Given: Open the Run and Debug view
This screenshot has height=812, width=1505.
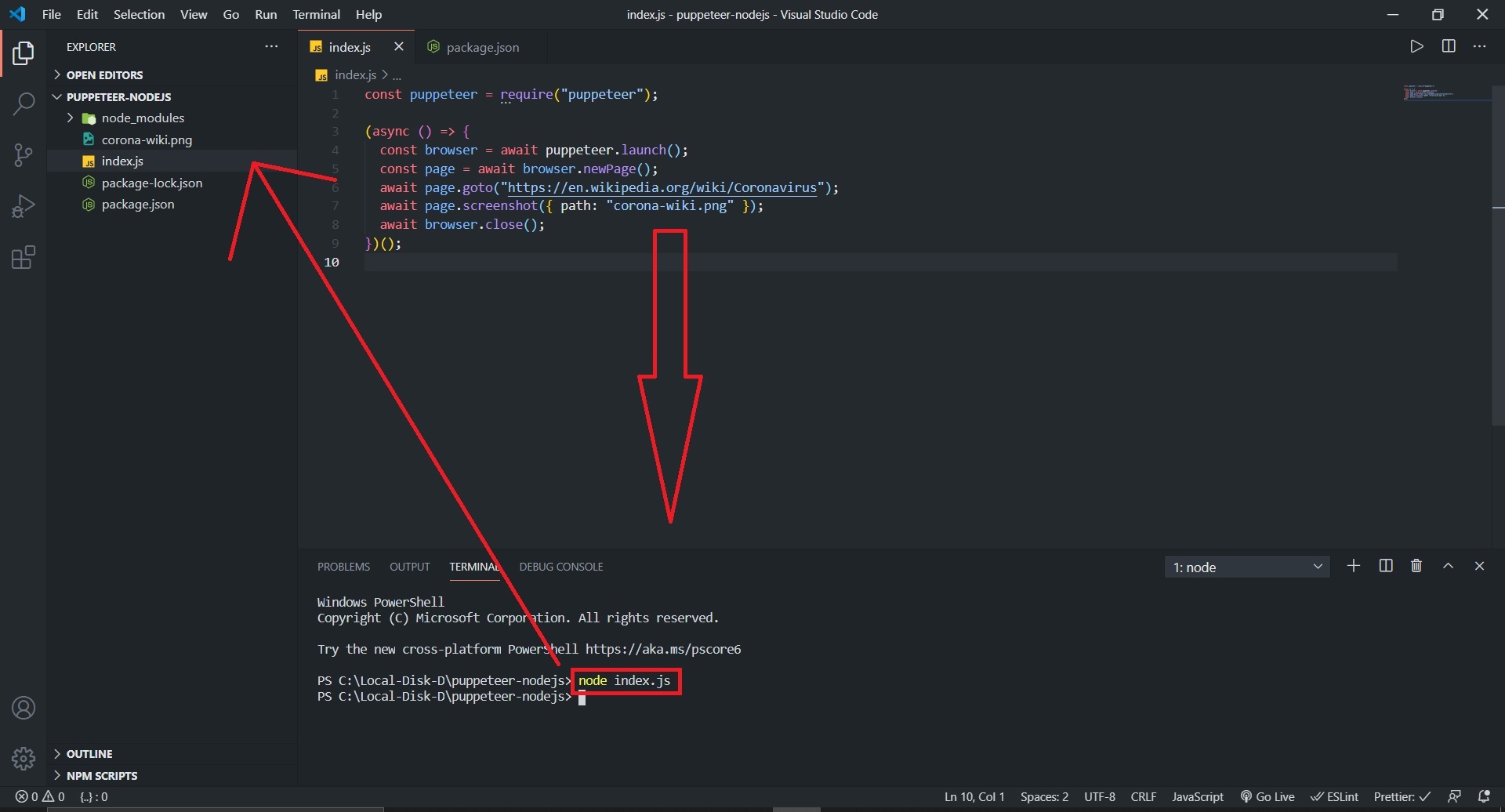Looking at the screenshot, I should pos(24,206).
